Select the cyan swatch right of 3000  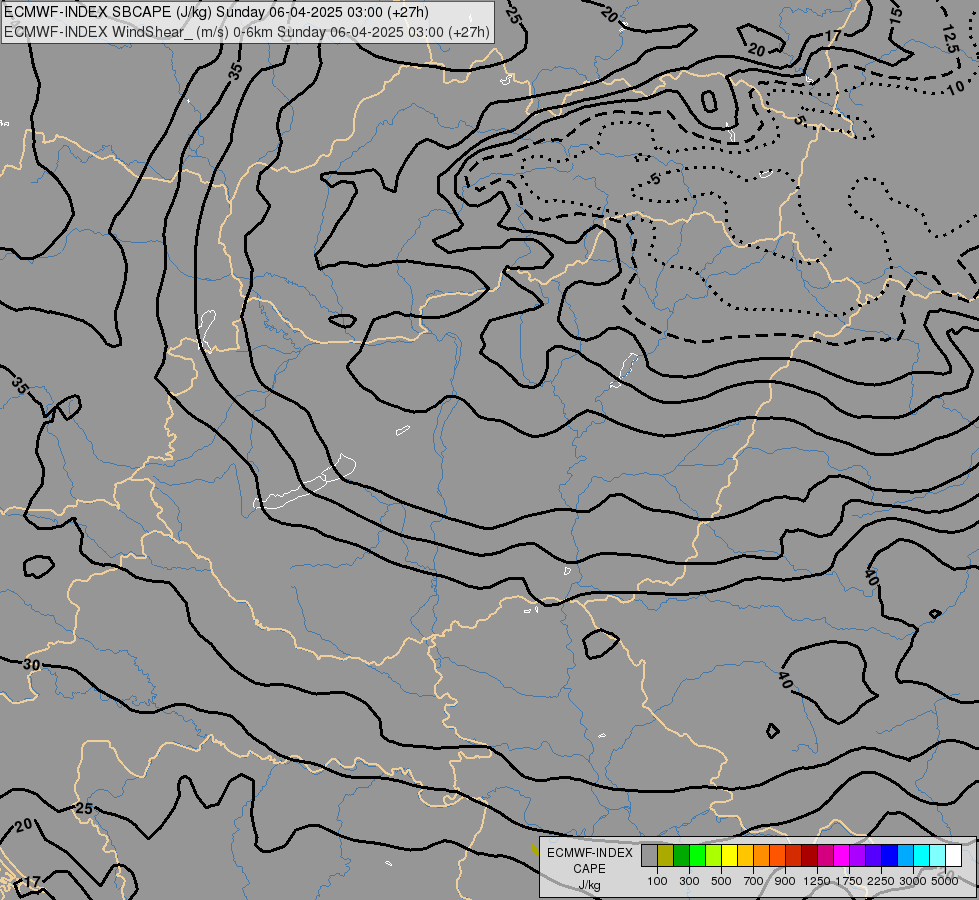pyautogui.click(x=922, y=855)
